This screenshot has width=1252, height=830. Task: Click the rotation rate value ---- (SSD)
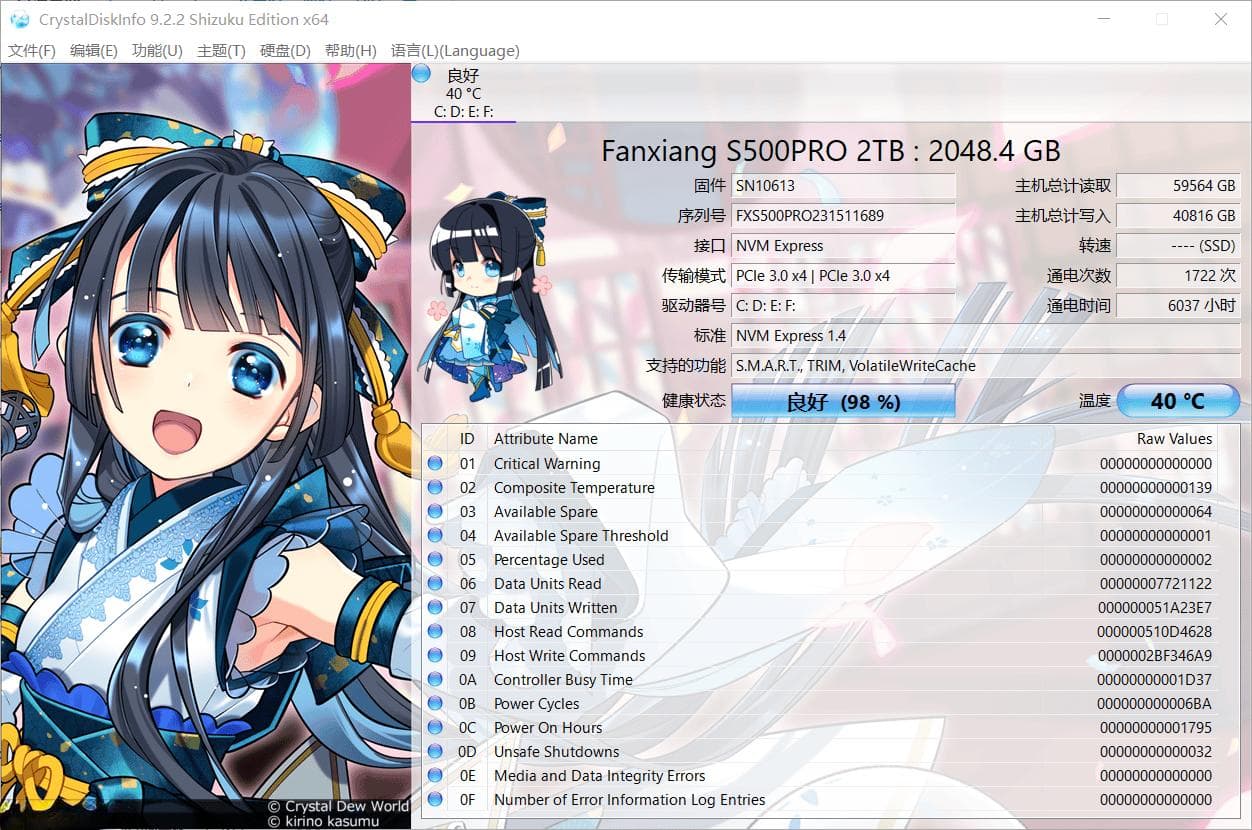pyautogui.click(x=1178, y=246)
